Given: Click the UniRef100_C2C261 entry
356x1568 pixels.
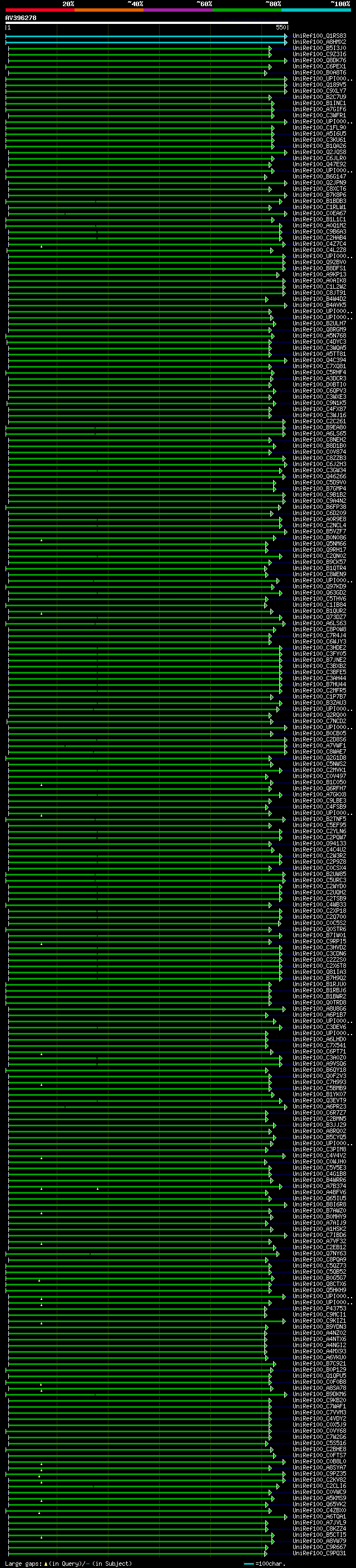Looking at the screenshot, I should coord(319,421).
